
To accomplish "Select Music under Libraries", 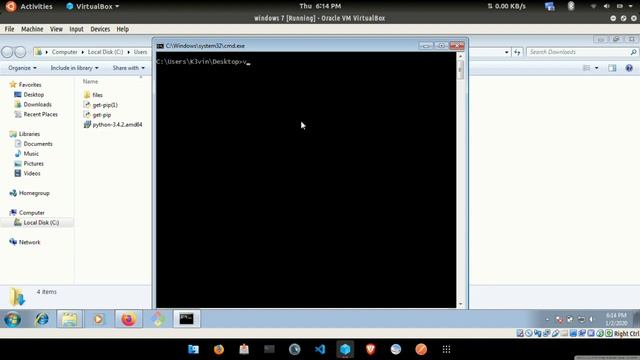I will (31, 154).
